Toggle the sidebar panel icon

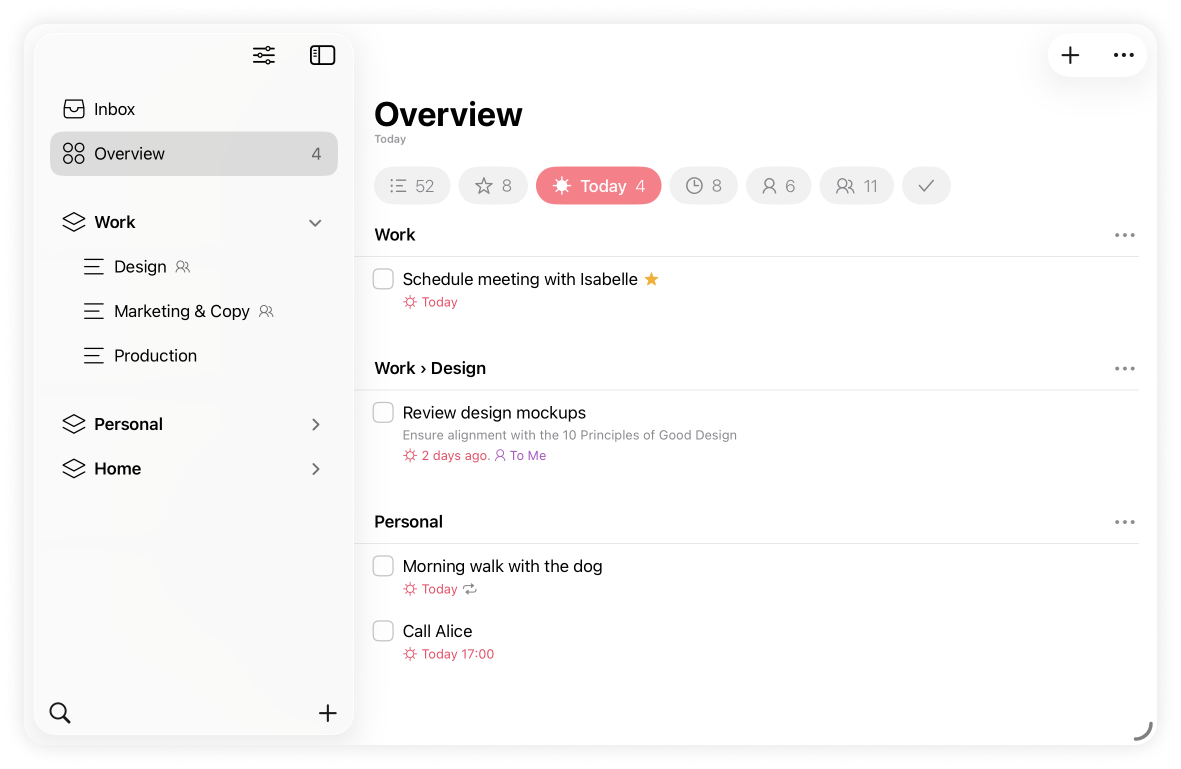tap(322, 56)
